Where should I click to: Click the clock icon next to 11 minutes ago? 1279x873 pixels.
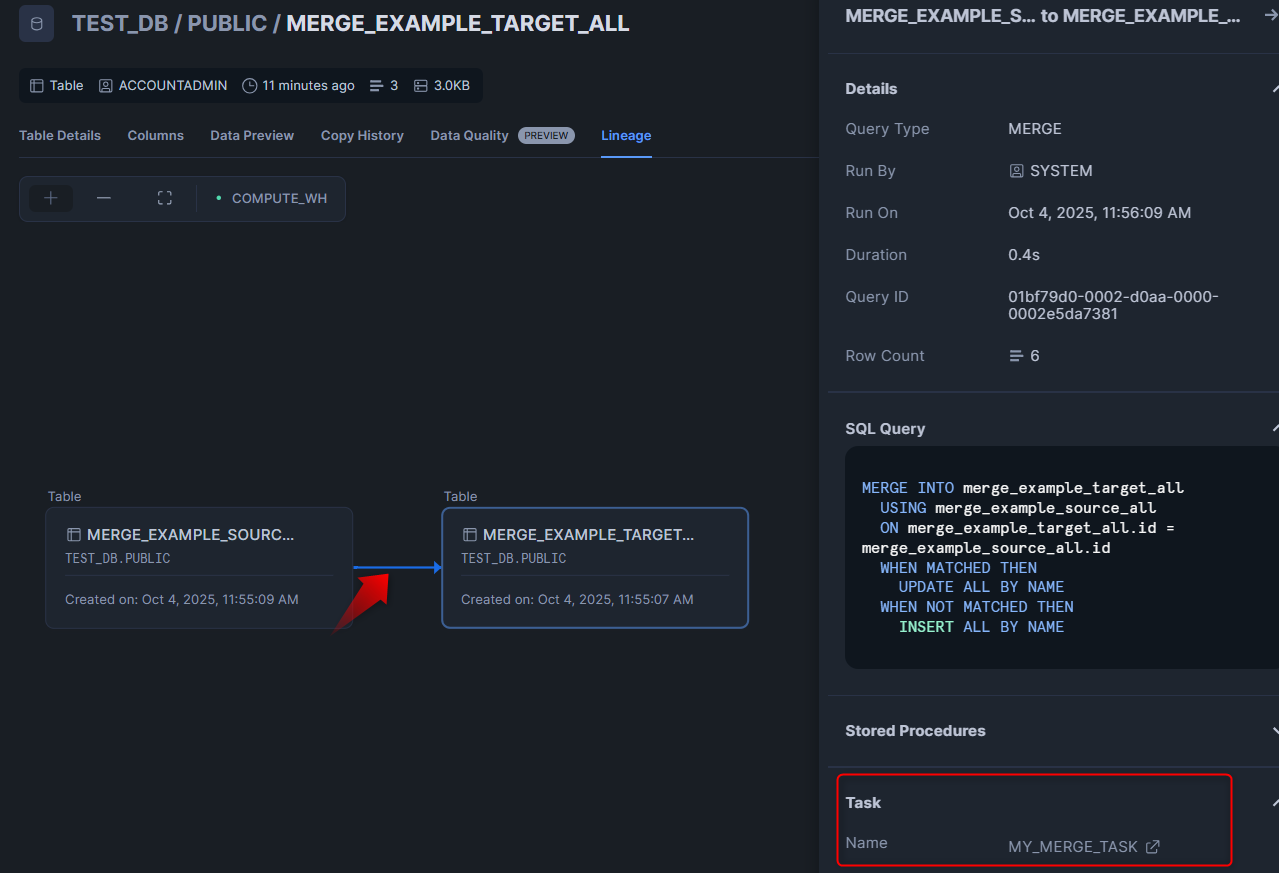(249, 86)
